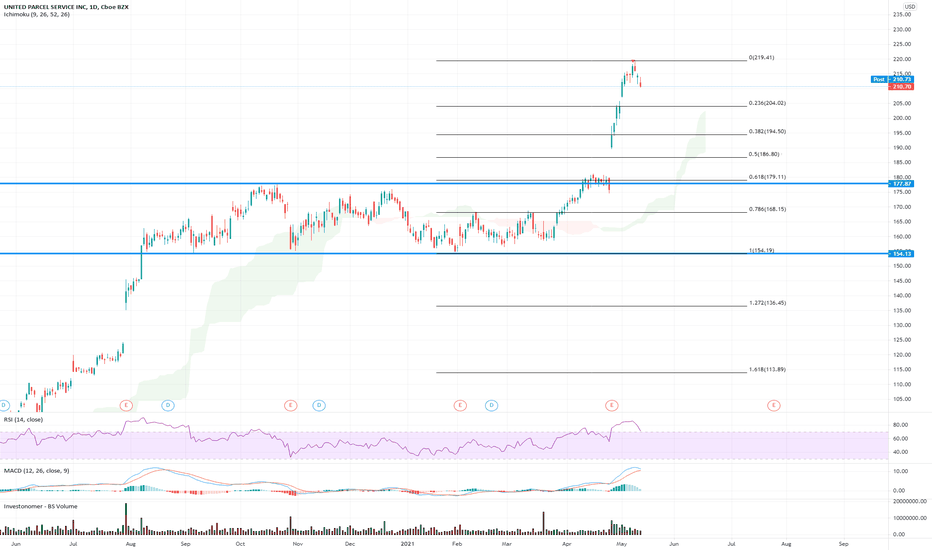
Task: Click the Fibonacci 0.236(204.02) level label
Action: click(x=767, y=103)
